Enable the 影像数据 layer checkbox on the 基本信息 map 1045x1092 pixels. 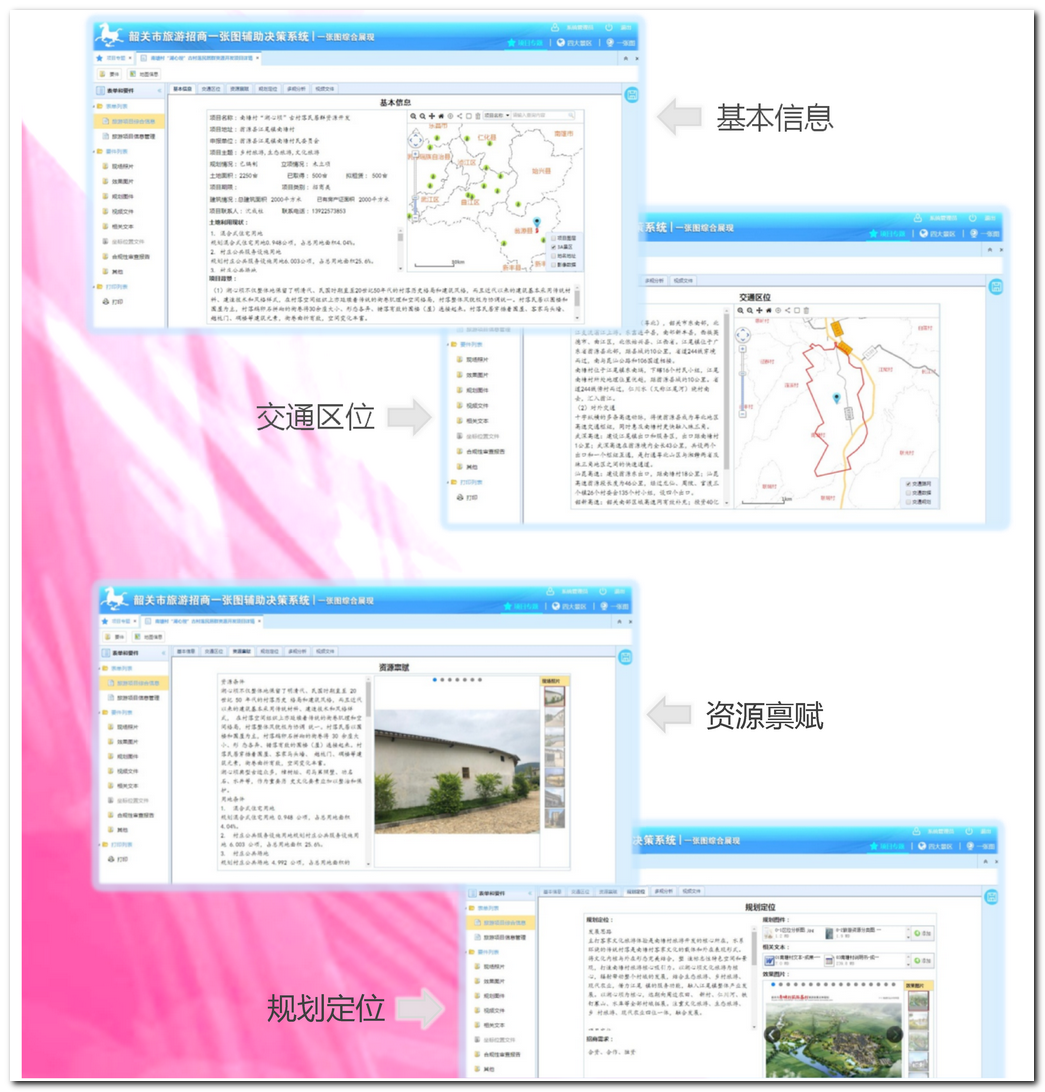click(552, 265)
